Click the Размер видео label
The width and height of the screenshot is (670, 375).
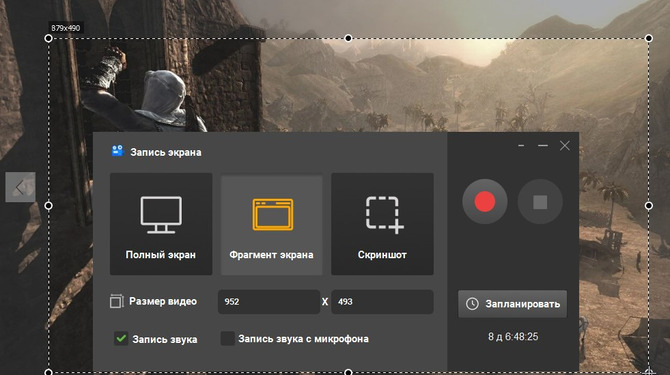163,301
